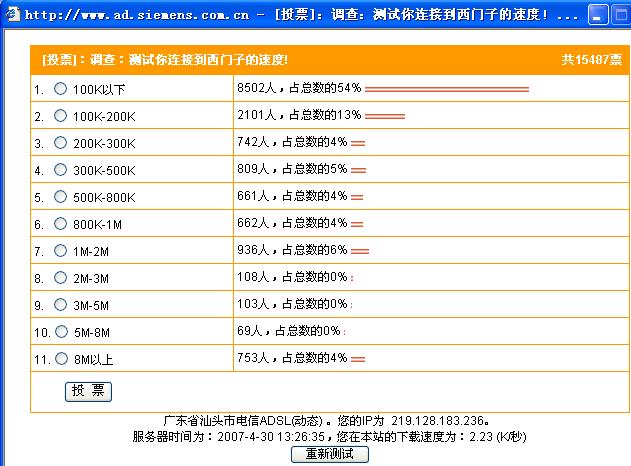The image size is (631, 466).
Task: Click the 投票 vote button
Action: (x=88, y=392)
